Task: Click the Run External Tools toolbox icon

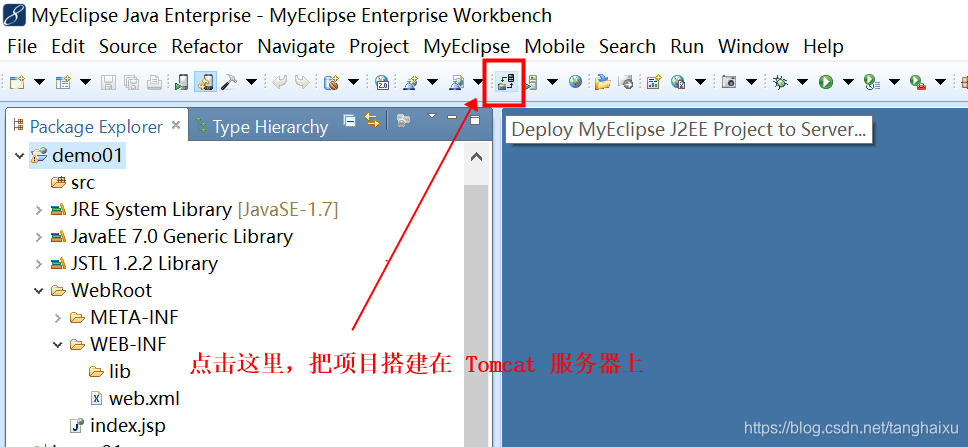Action: pos(917,82)
